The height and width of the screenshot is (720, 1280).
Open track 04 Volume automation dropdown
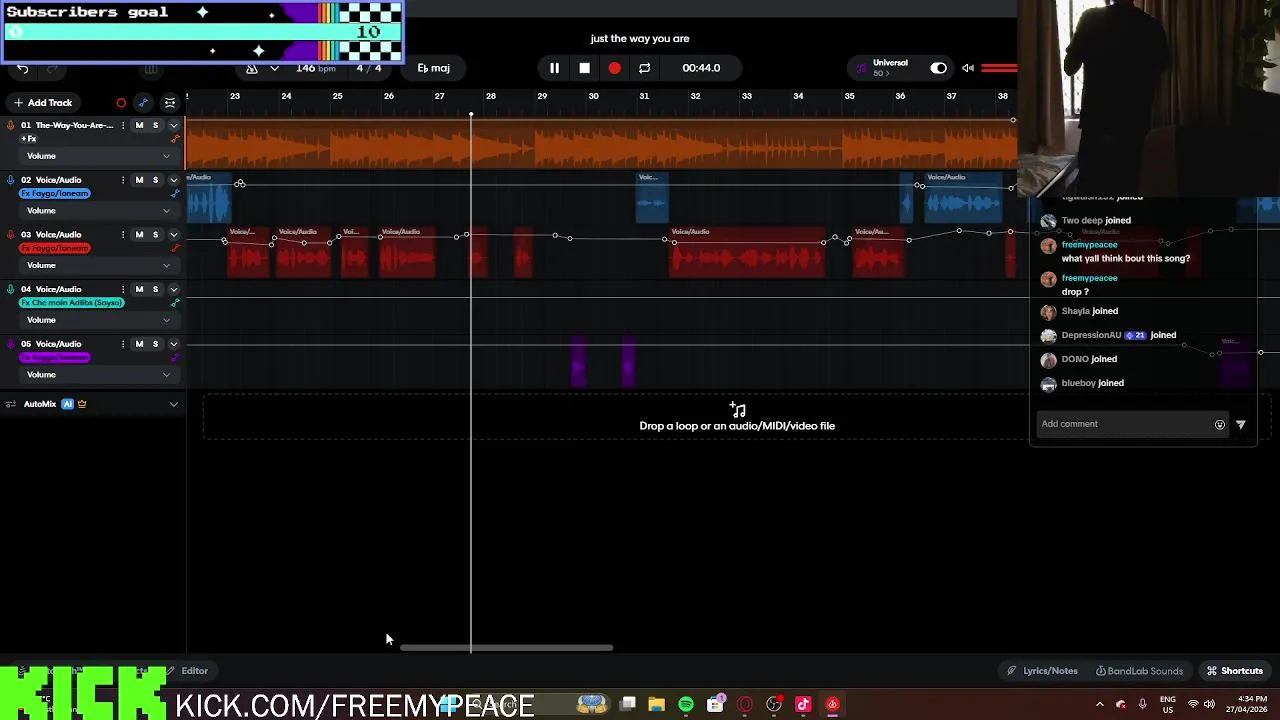pyautogui.click(x=99, y=320)
